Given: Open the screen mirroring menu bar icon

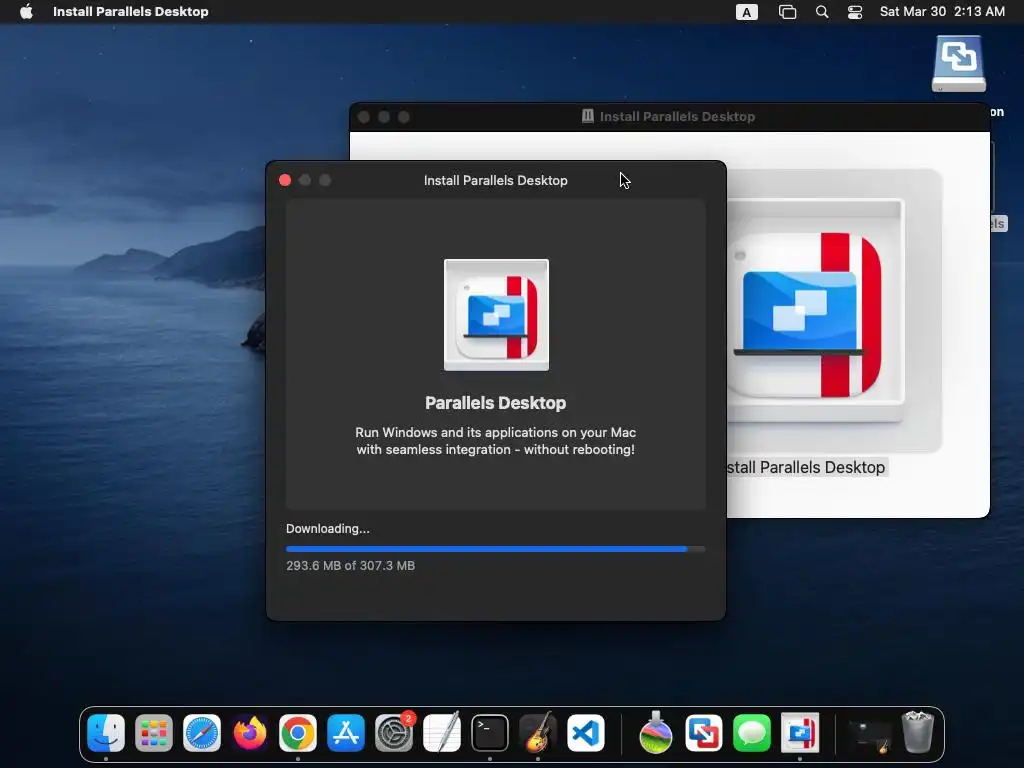Looking at the screenshot, I should click(x=788, y=12).
